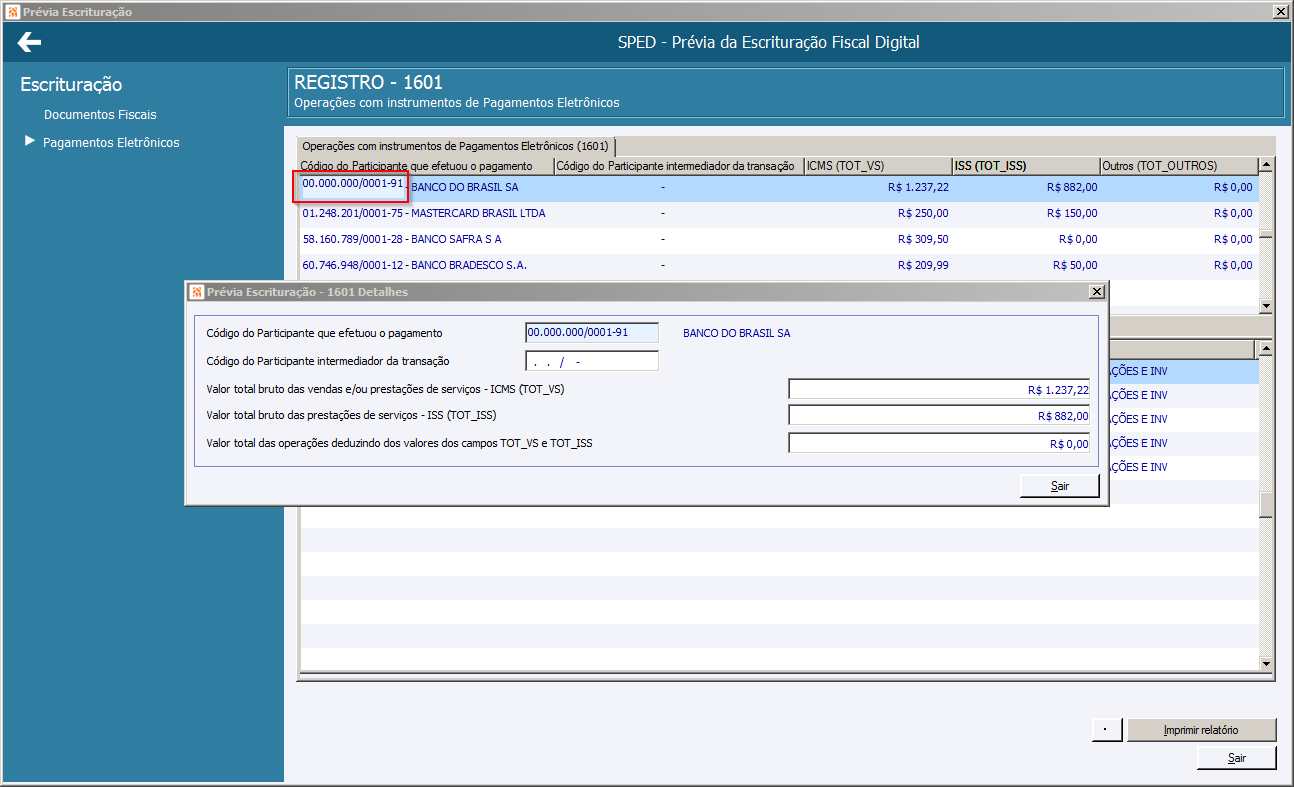Click Sair button in details dialog
Image resolution: width=1294 pixels, height=787 pixels.
tap(1059, 486)
